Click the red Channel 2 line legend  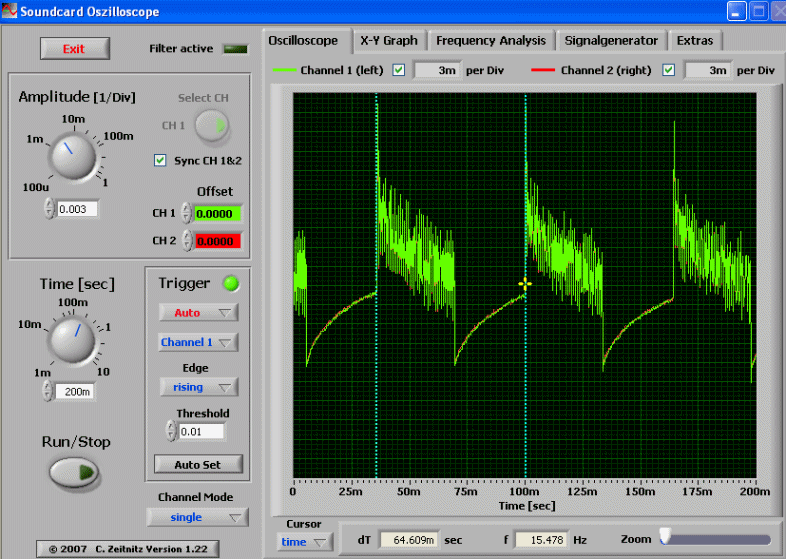tap(543, 70)
